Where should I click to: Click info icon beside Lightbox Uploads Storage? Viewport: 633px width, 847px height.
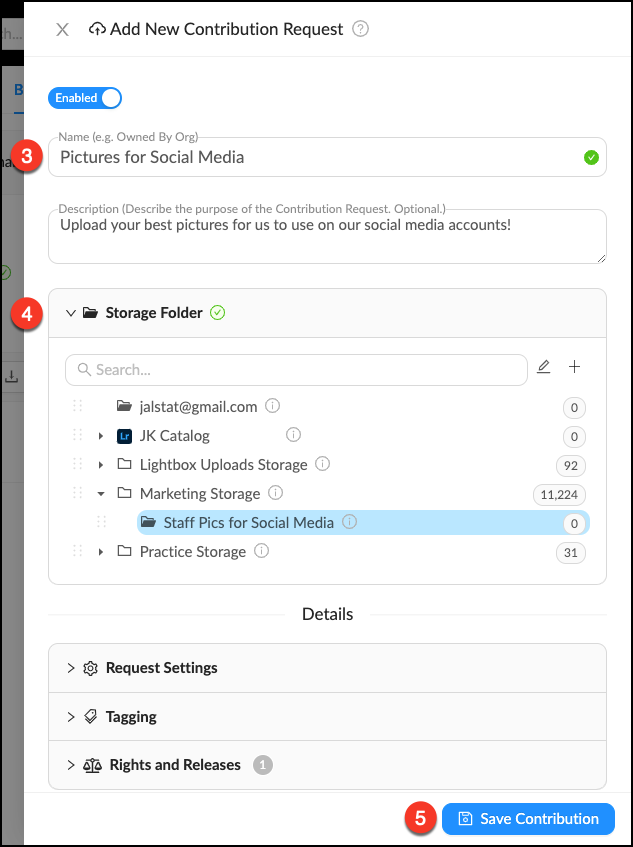(323, 465)
